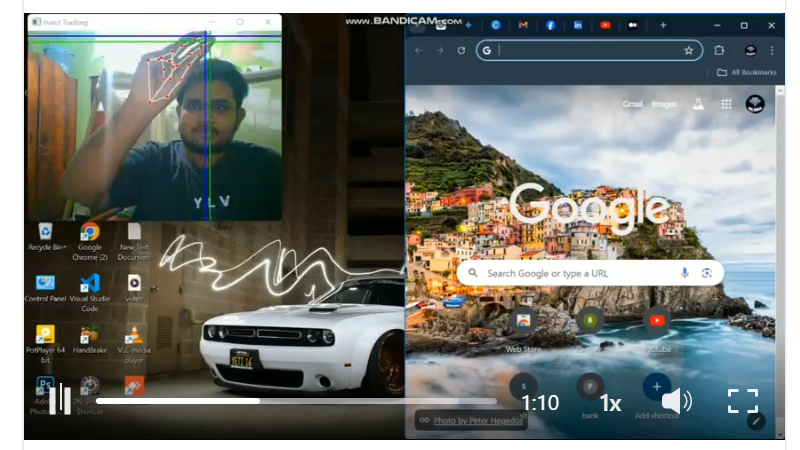Pause the video playback
The image size is (800, 450).
click(60, 399)
